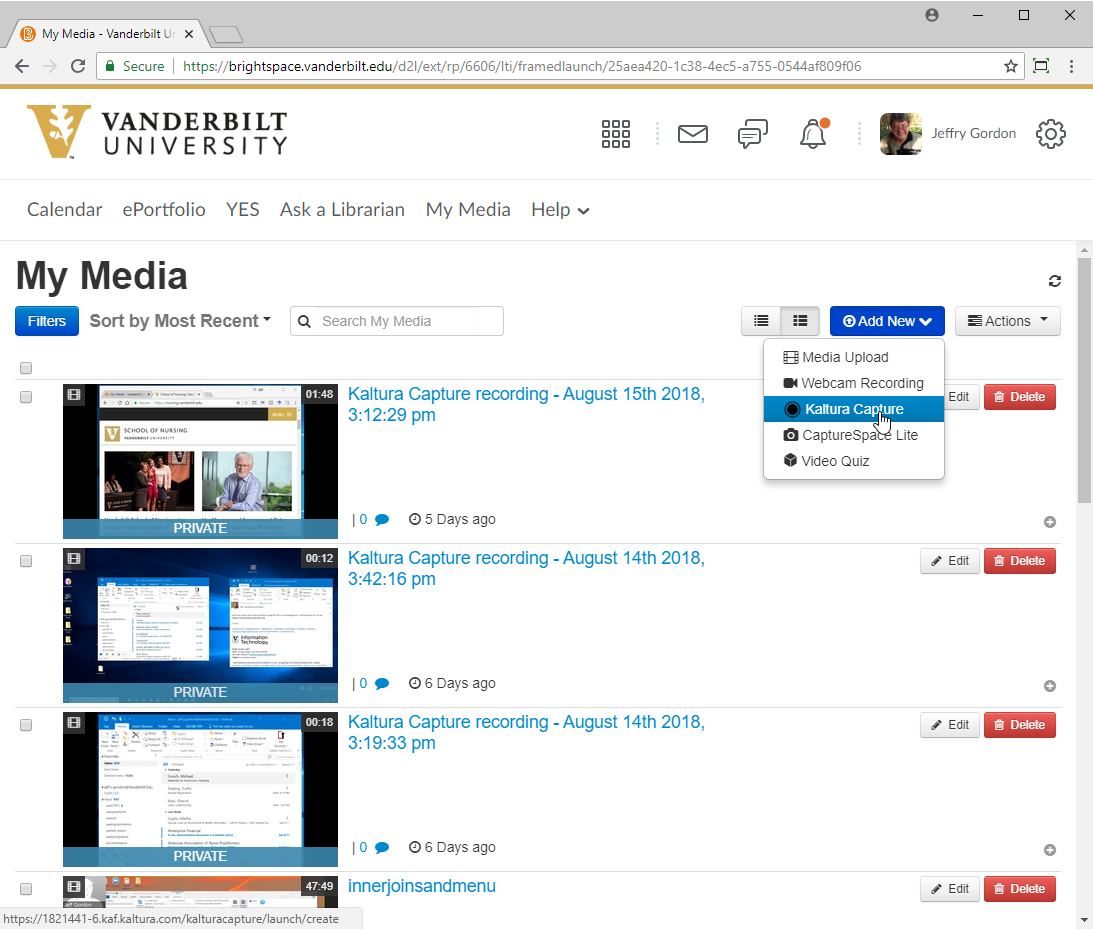
Task: Bookmark this page with the star icon
Action: [1011, 67]
